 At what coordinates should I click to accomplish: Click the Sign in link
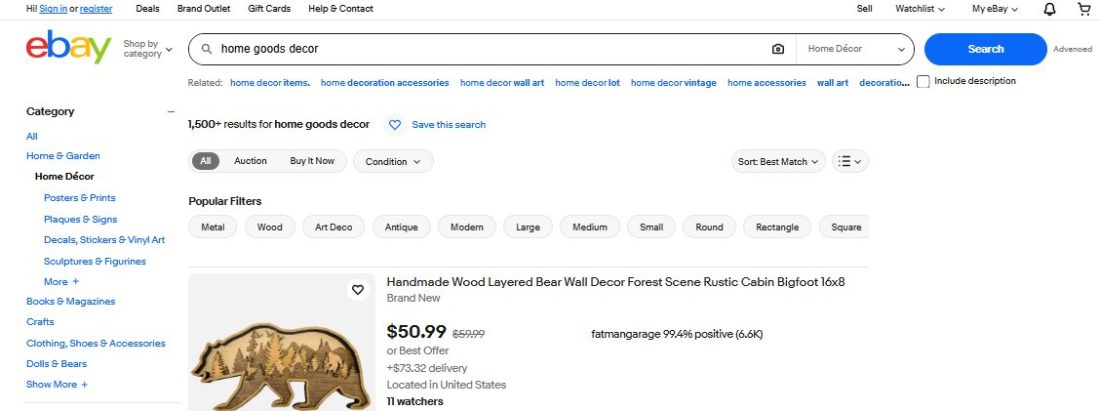[53, 9]
